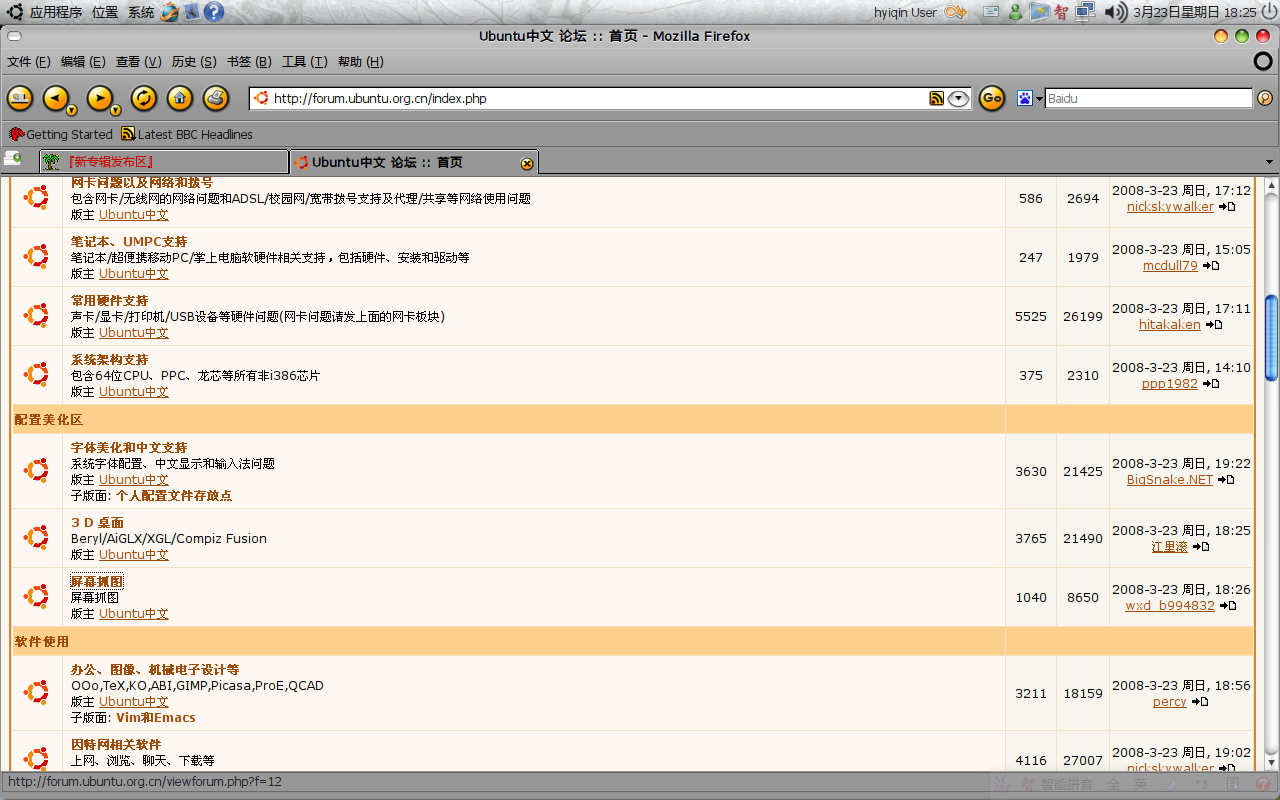Click the magnifier search button beside the Baidu field

pyautogui.click(x=1265, y=98)
